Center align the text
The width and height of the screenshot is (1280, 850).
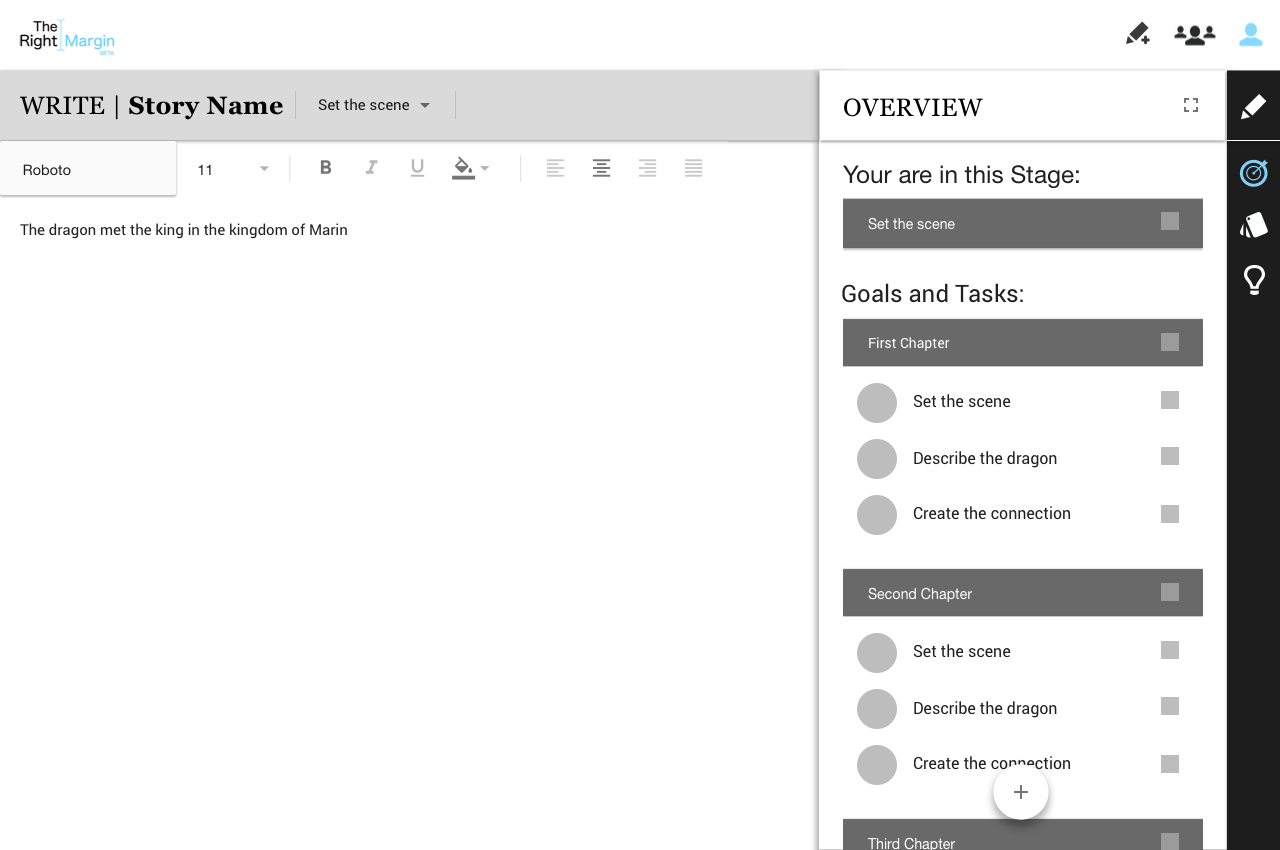point(601,168)
